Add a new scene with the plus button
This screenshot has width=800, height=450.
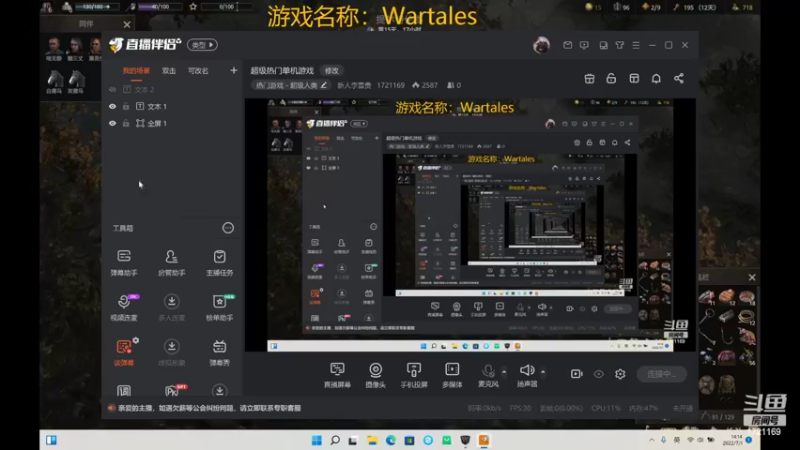(234, 70)
